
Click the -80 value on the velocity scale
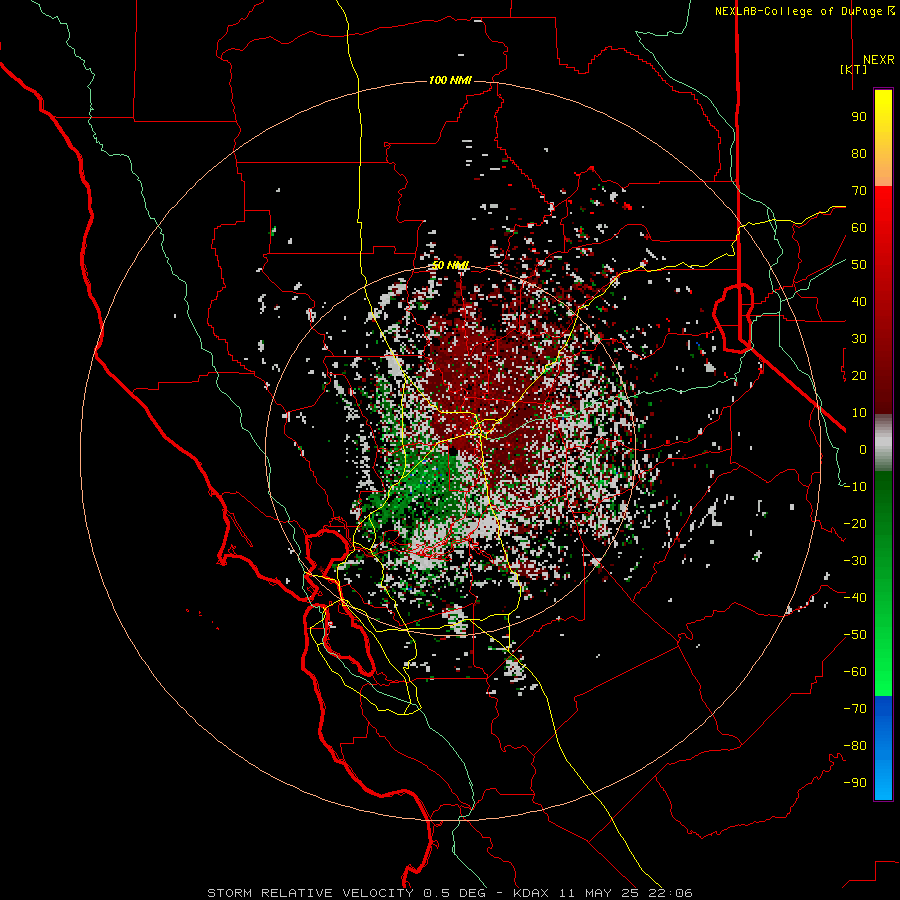[855, 746]
